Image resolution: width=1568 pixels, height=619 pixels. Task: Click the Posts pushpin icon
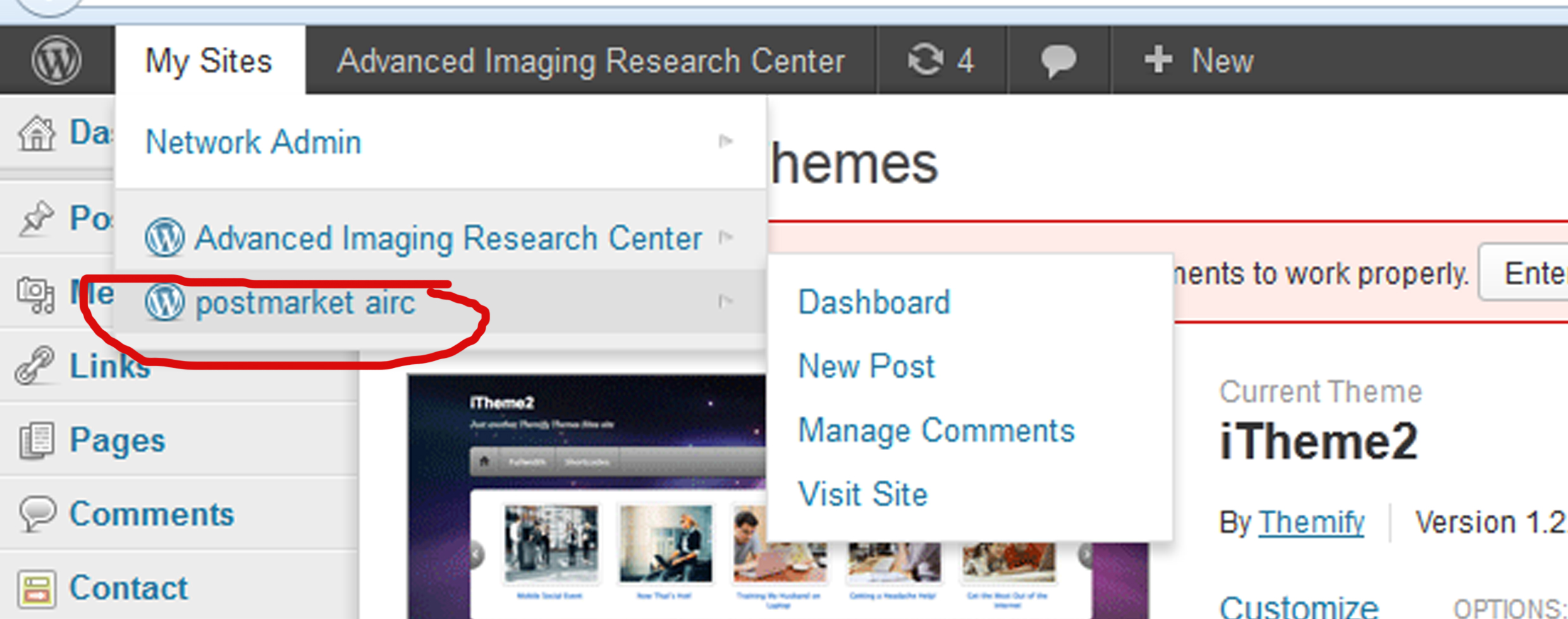(37, 219)
